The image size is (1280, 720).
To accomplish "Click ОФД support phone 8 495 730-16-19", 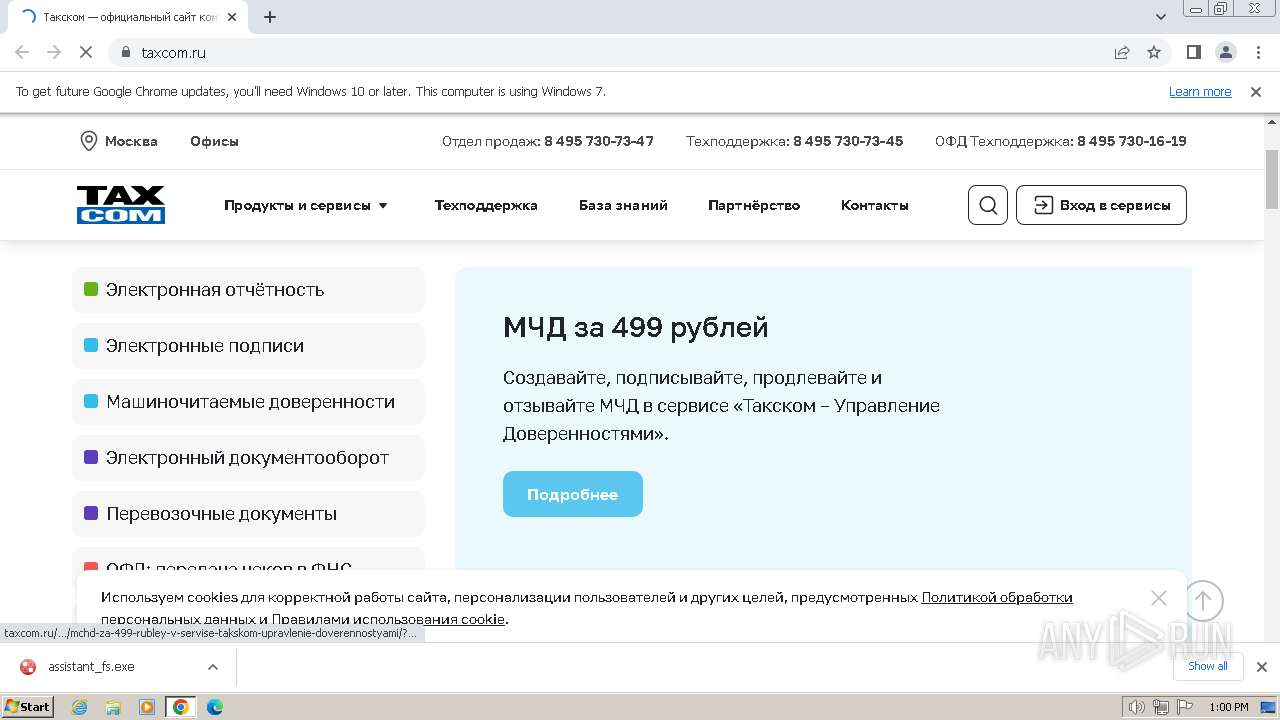I will pos(1132,141).
